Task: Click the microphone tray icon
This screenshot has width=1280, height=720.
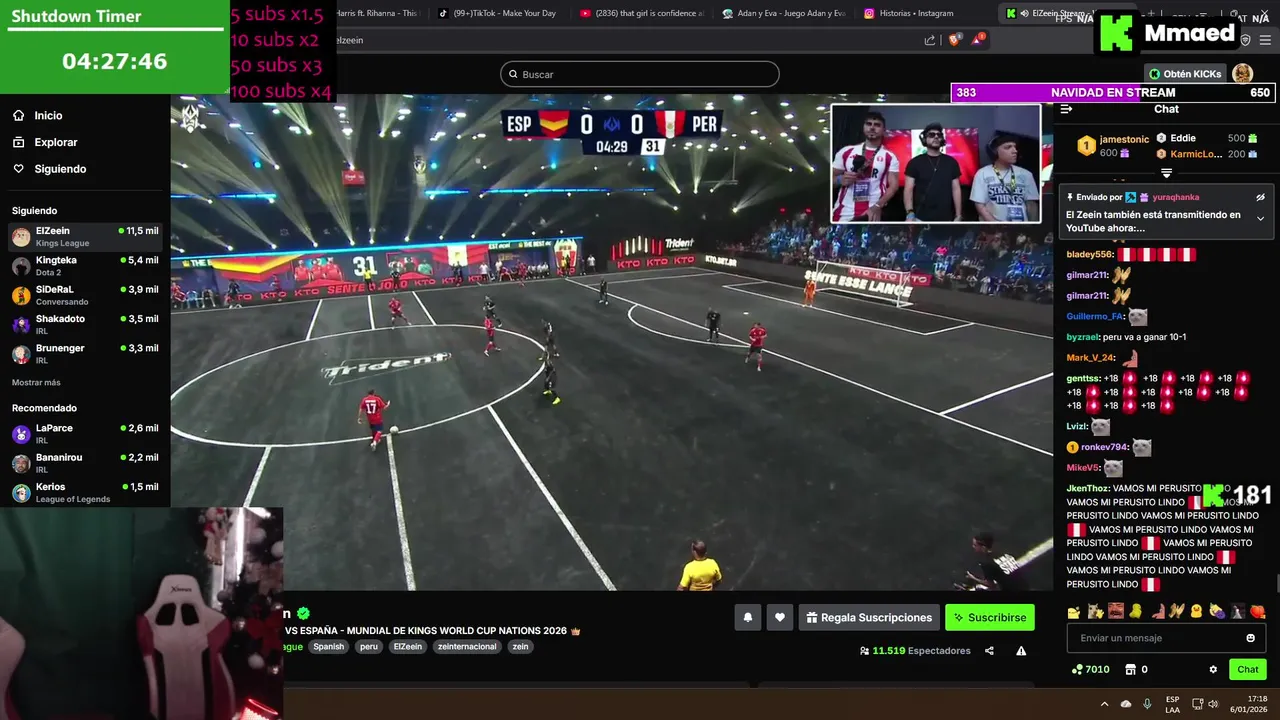Action: pos(1147,704)
